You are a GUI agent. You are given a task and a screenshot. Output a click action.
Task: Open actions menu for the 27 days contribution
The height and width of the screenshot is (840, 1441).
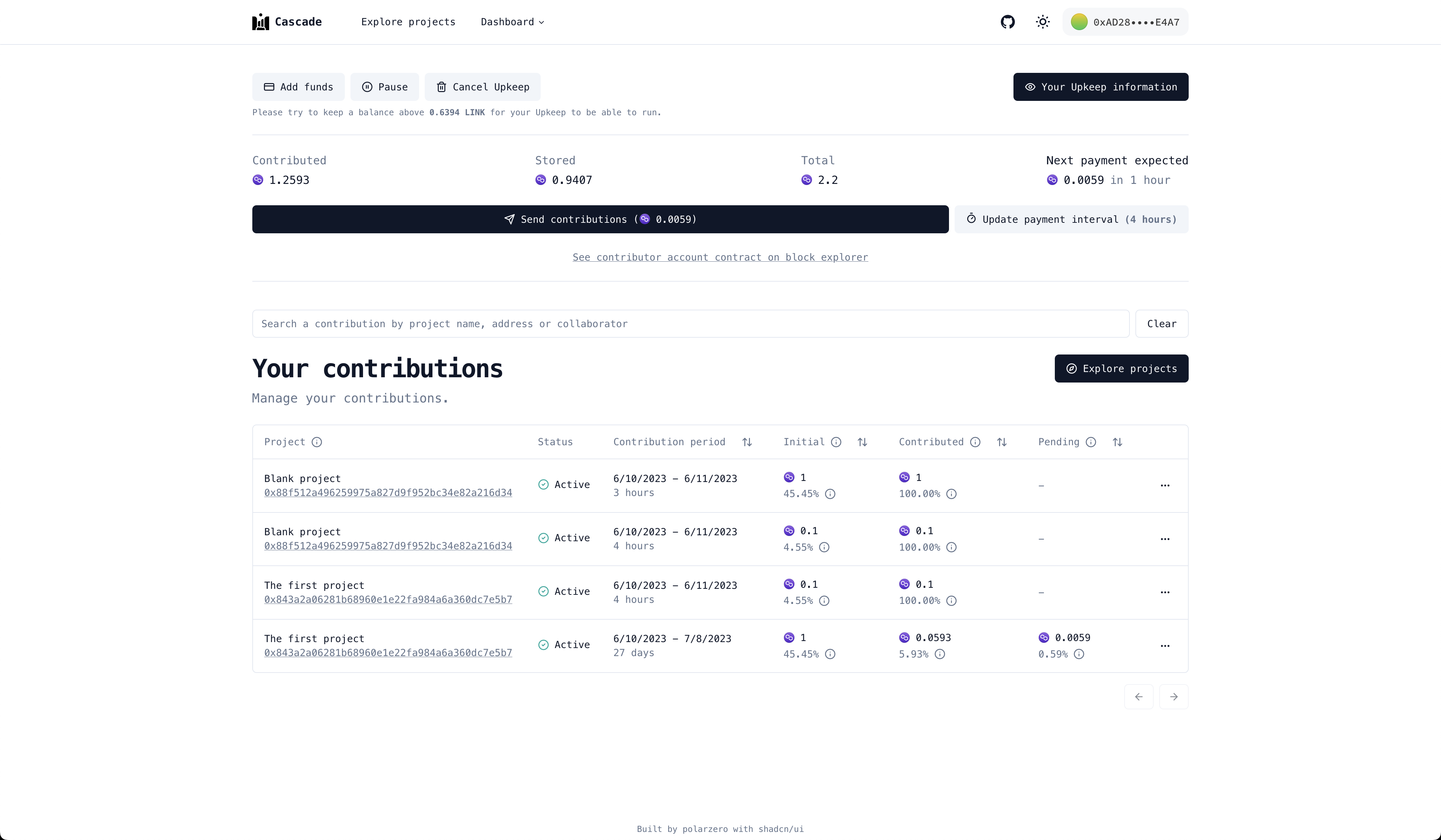tap(1165, 646)
